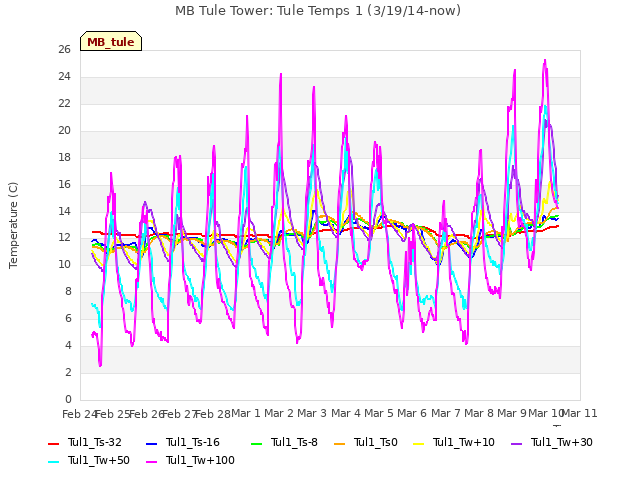Screen dimensions: 640x480
Task: Click the 20 y-axis tick label
Action: point(64,131)
